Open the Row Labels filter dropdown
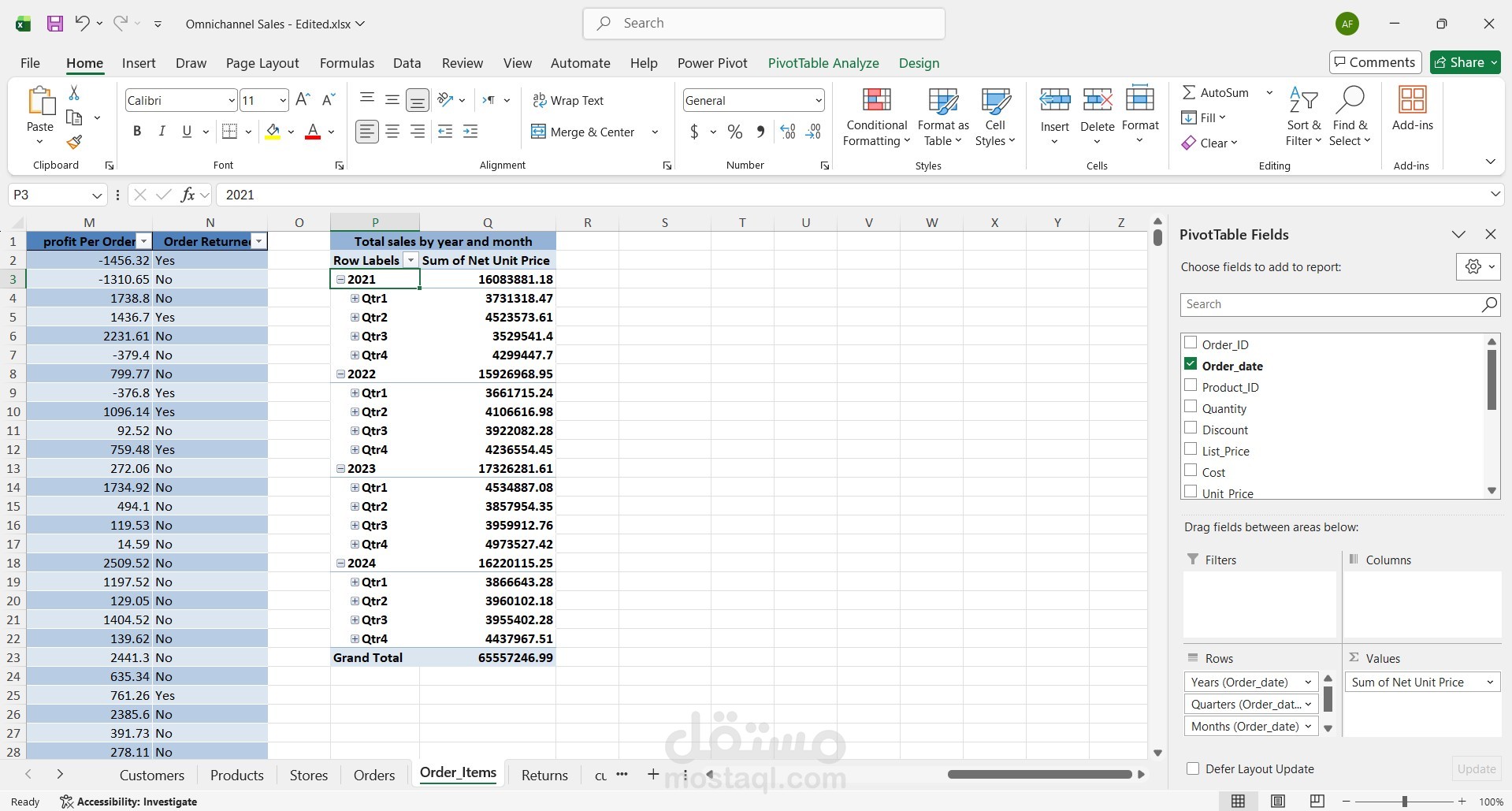This screenshot has height=811, width=1512. coord(411,259)
